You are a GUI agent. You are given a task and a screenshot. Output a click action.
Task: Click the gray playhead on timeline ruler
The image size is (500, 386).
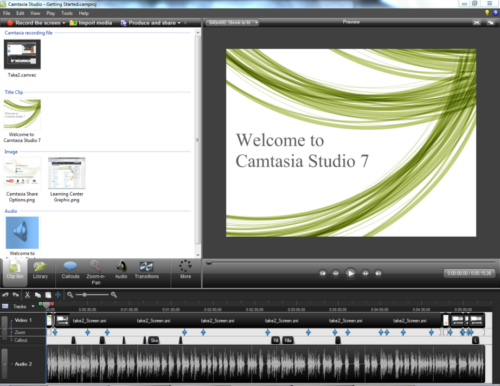[46, 305]
